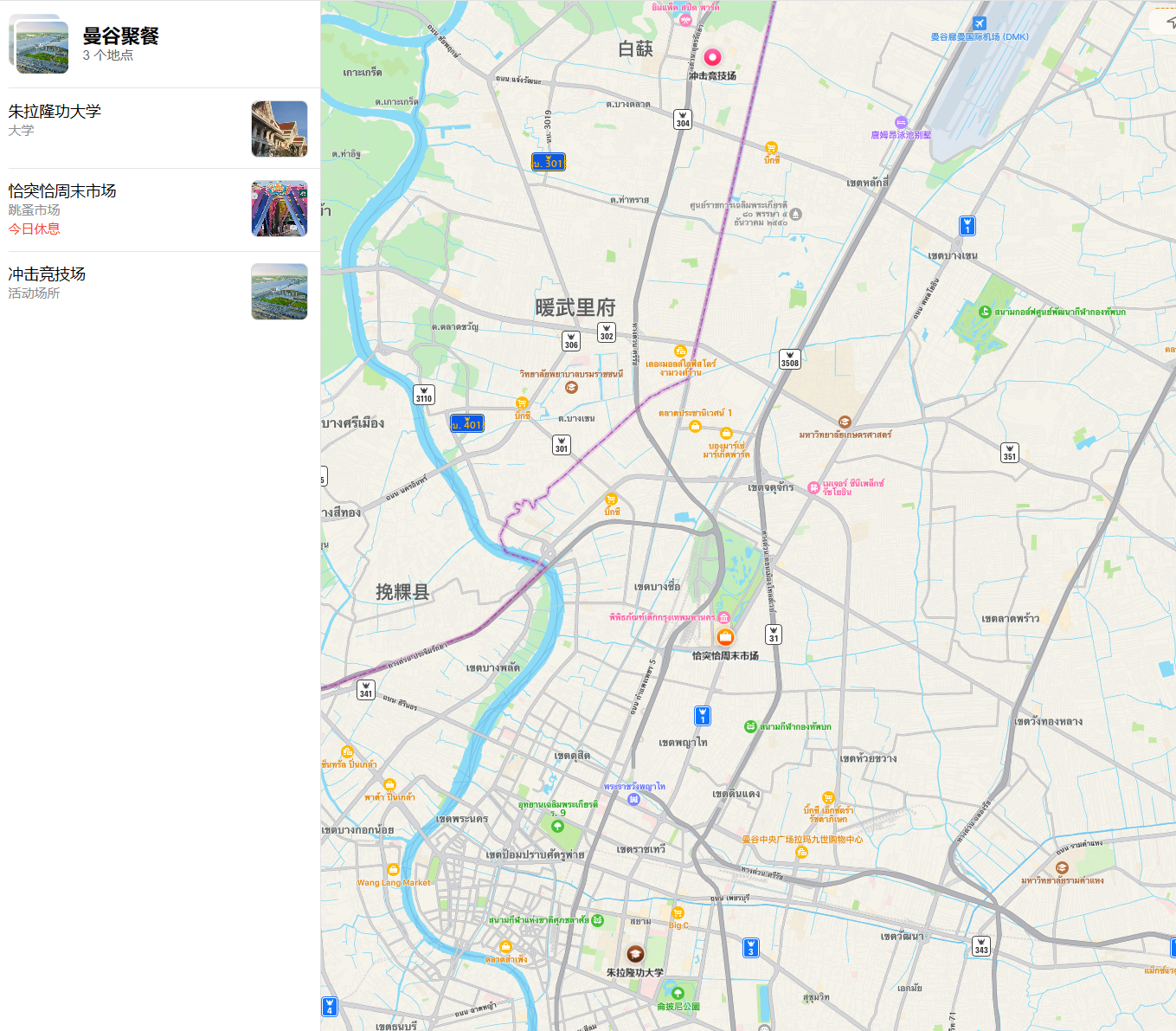This screenshot has width=1176, height=1031.
Task: Select the purple 唐姆昂泳池别墅 hotel icon
Action: click(x=901, y=122)
